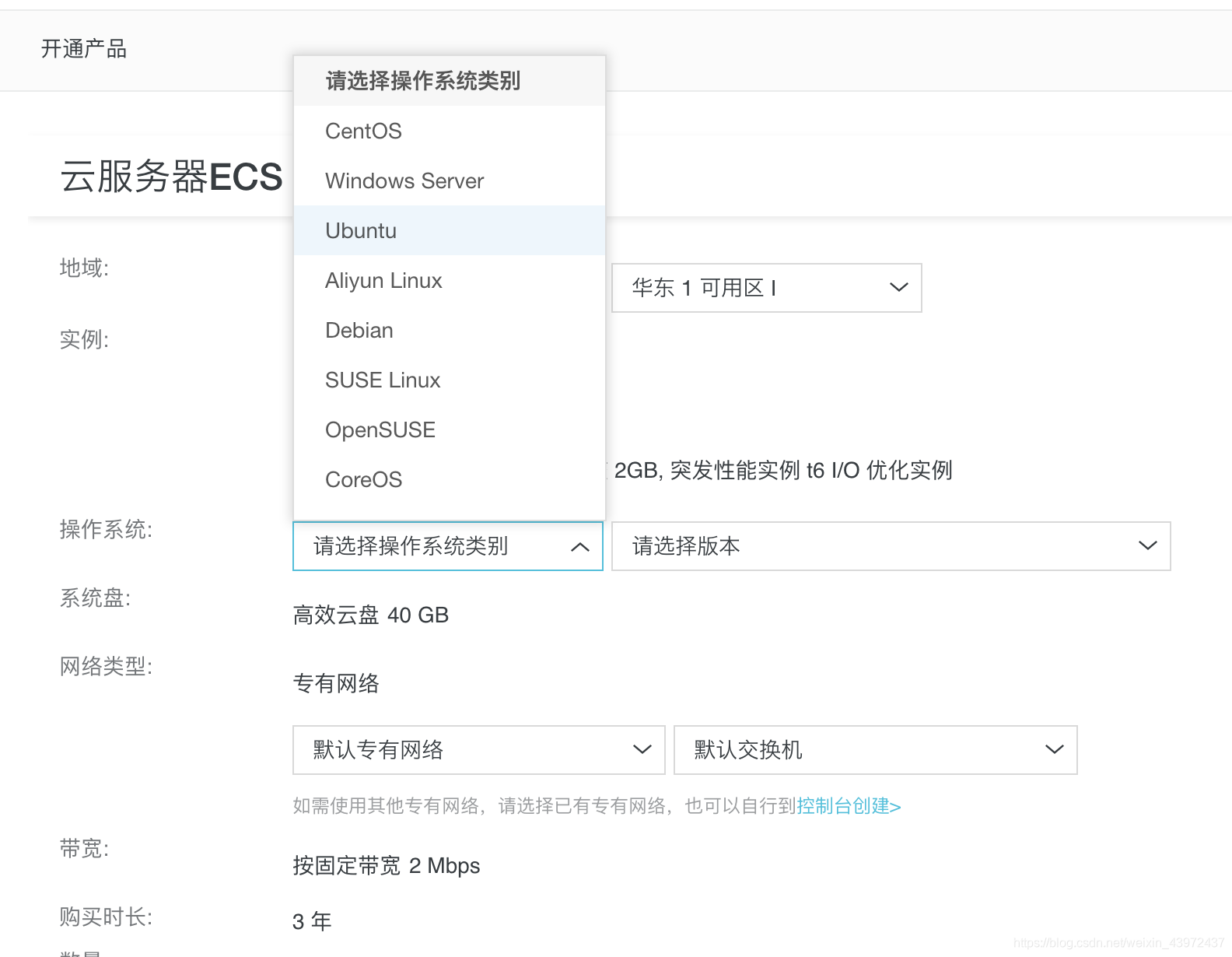Click the chevron of 默认交换机 dropdown
Image resolution: width=1232 pixels, height=957 pixels.
[1055, 749]
